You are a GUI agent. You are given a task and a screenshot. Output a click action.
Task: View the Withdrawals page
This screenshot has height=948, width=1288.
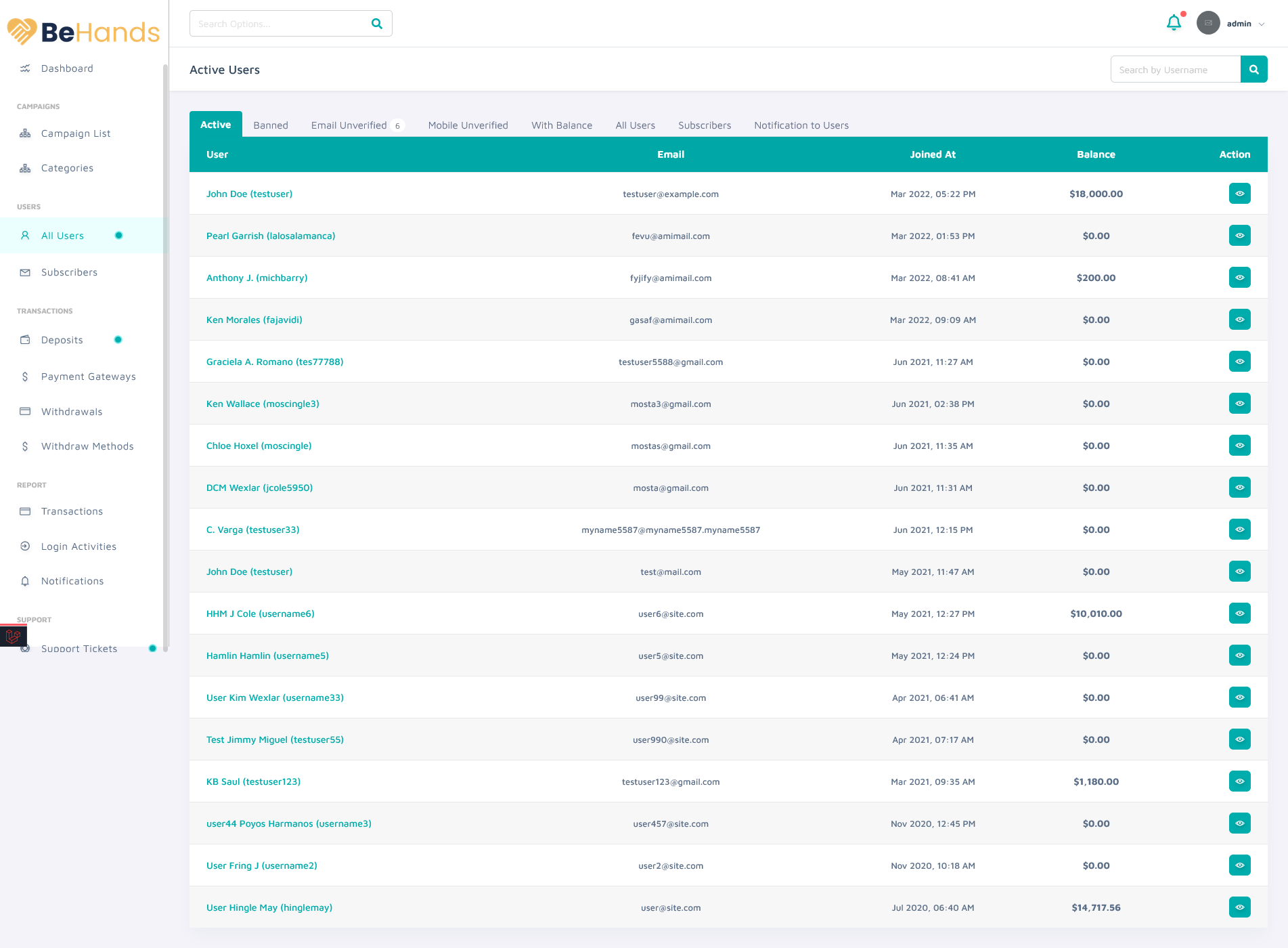click(x=71, y=412)
